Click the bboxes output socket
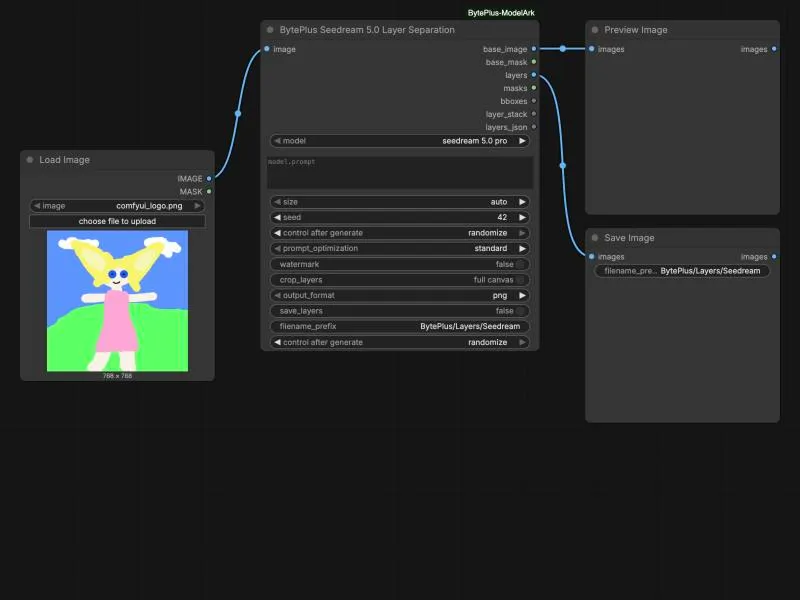Screen dimensions: 800x600 click(534, 101)
